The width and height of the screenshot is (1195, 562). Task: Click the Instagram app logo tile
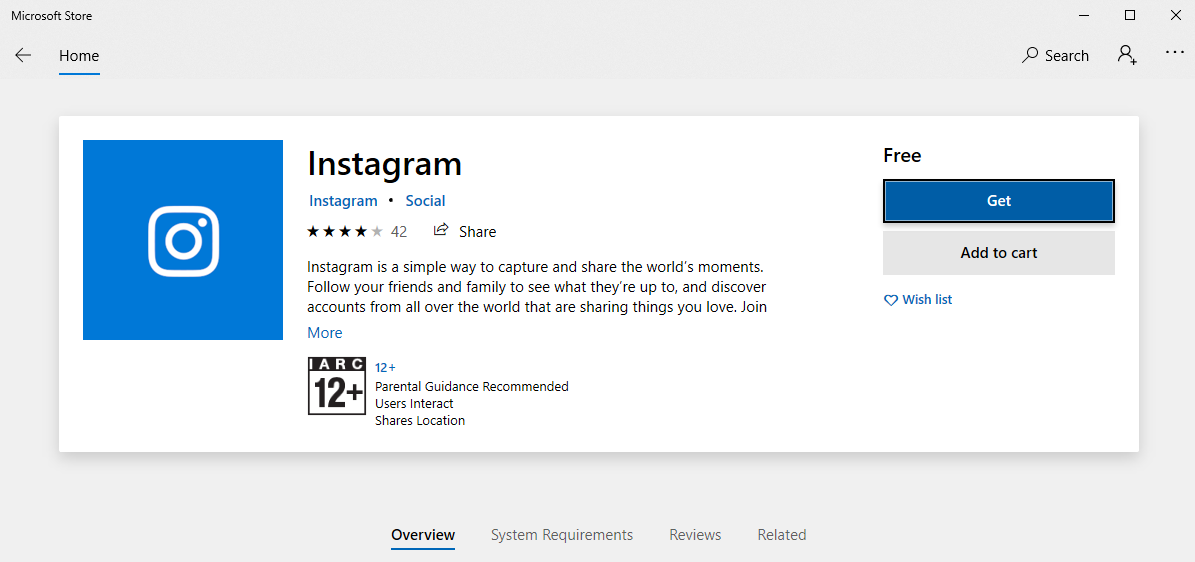point(183,240)
